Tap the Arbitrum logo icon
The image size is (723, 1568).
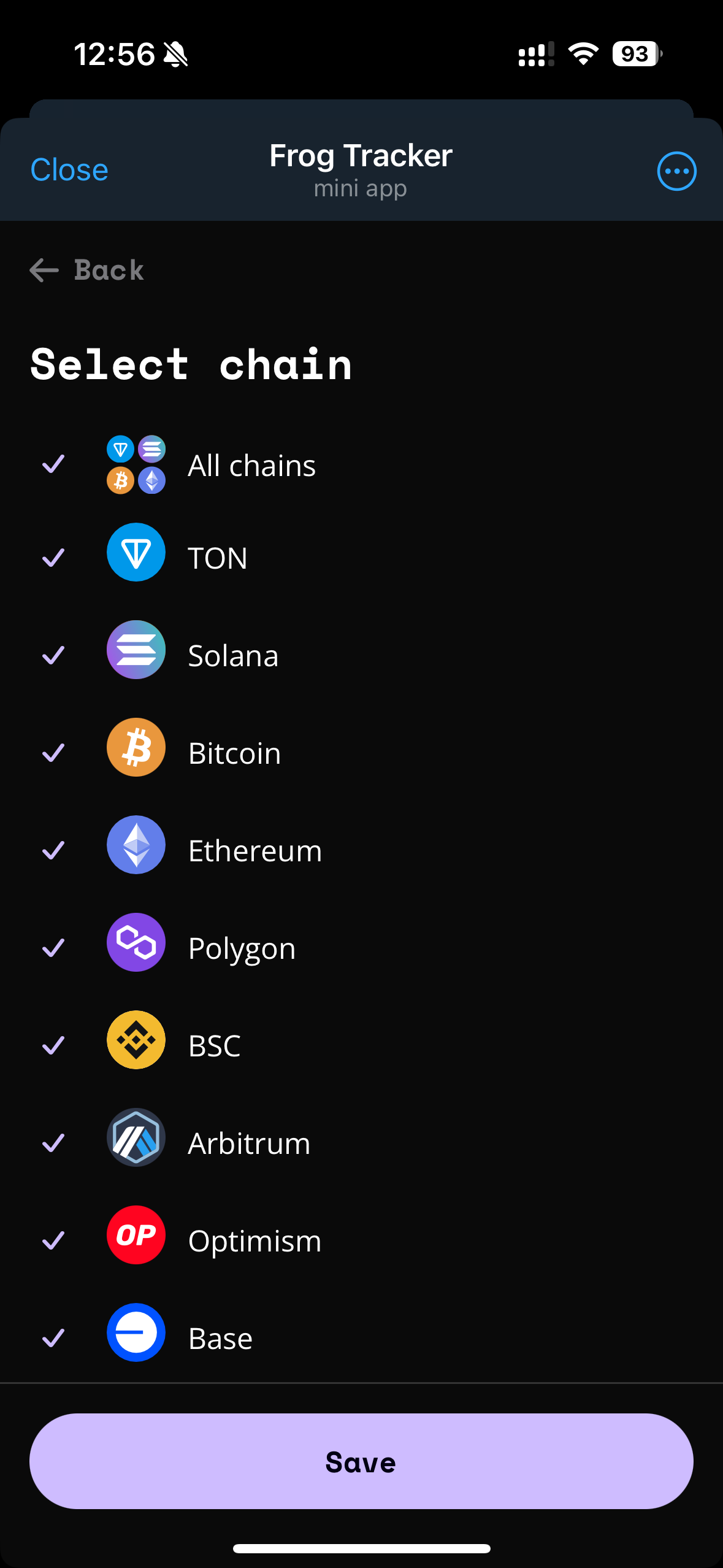coord(136,1137)
